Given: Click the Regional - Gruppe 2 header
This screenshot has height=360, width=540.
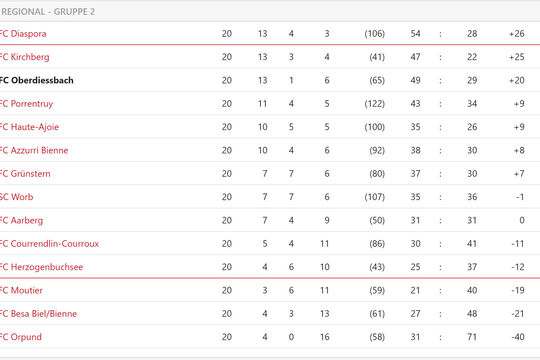Looking at the screenshot, I should pyautogui.click(x=48, y=12).
